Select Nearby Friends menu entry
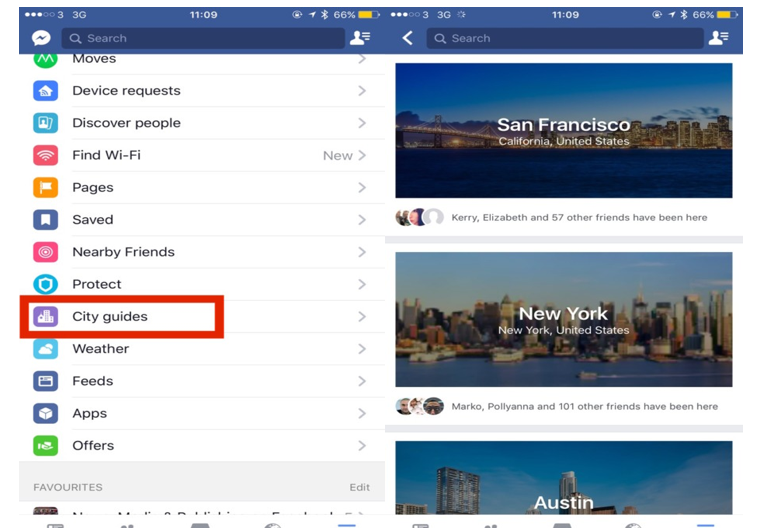765x528 pixels. pos(202,252)
